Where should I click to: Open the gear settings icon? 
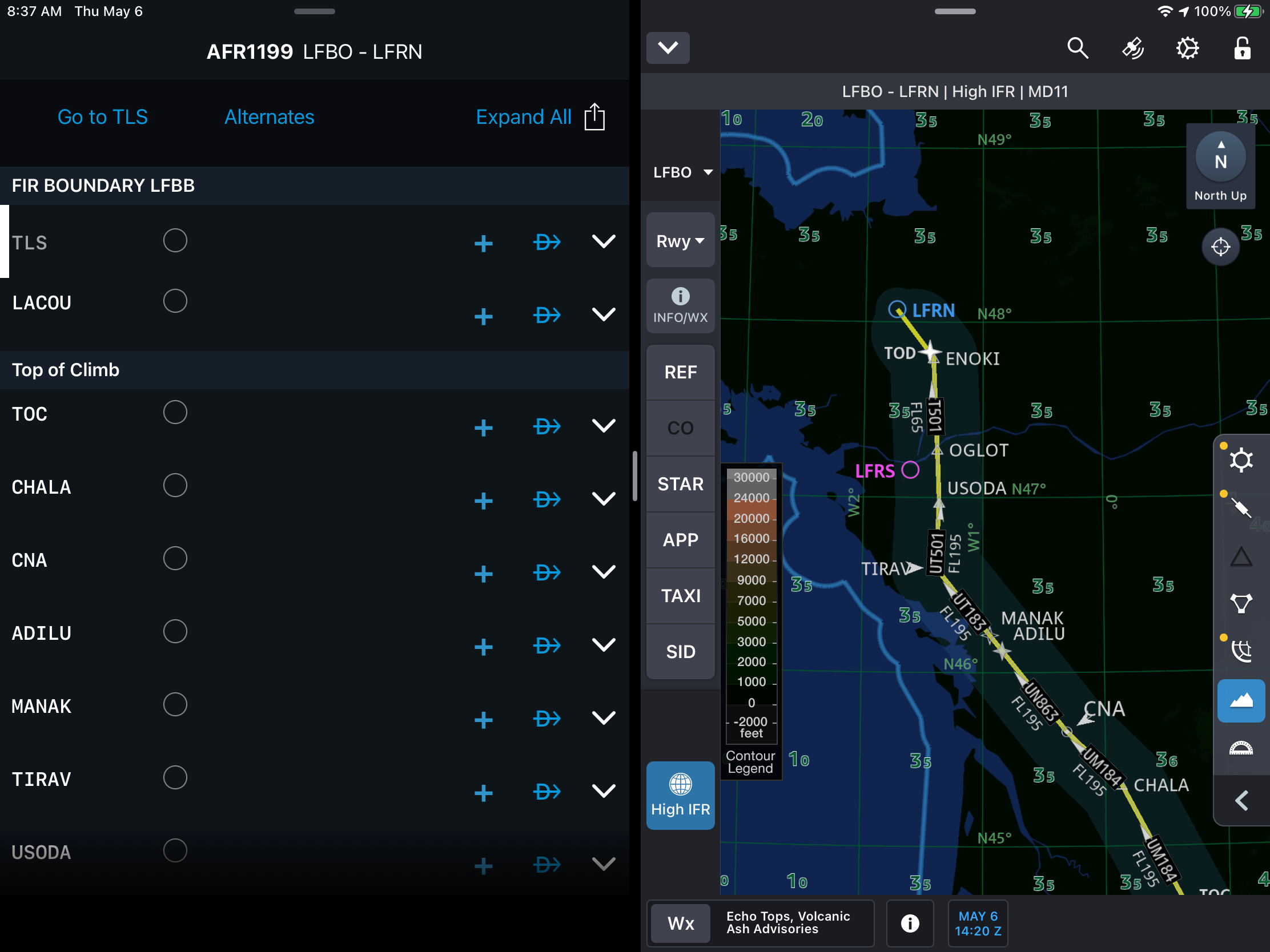1187,48
